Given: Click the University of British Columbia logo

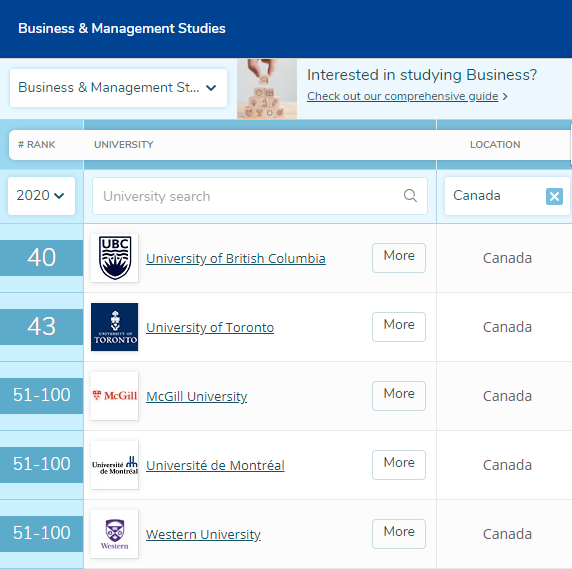Looking at the screenshot, I should (x=115, y=258).
